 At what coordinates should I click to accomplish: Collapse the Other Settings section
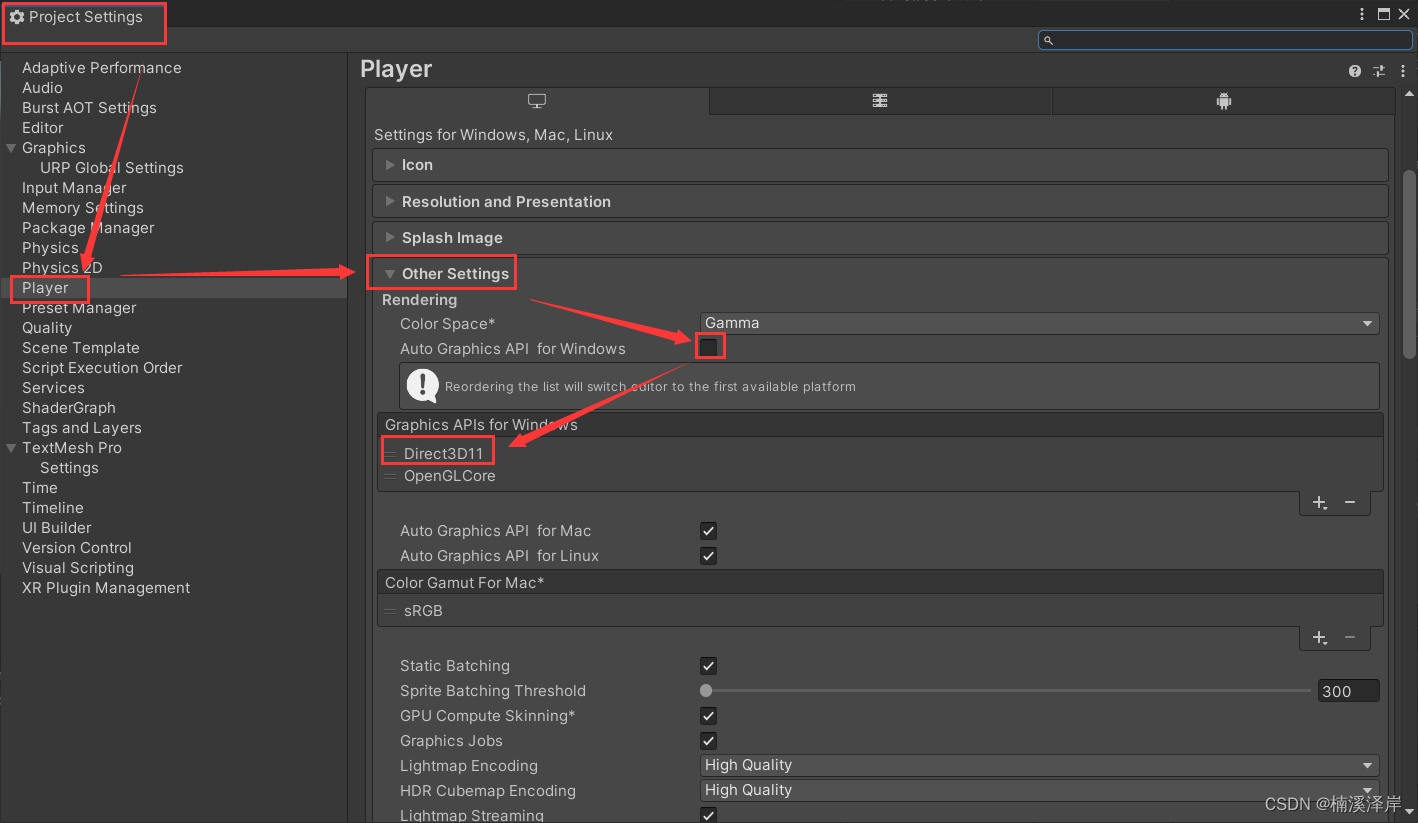880,274
